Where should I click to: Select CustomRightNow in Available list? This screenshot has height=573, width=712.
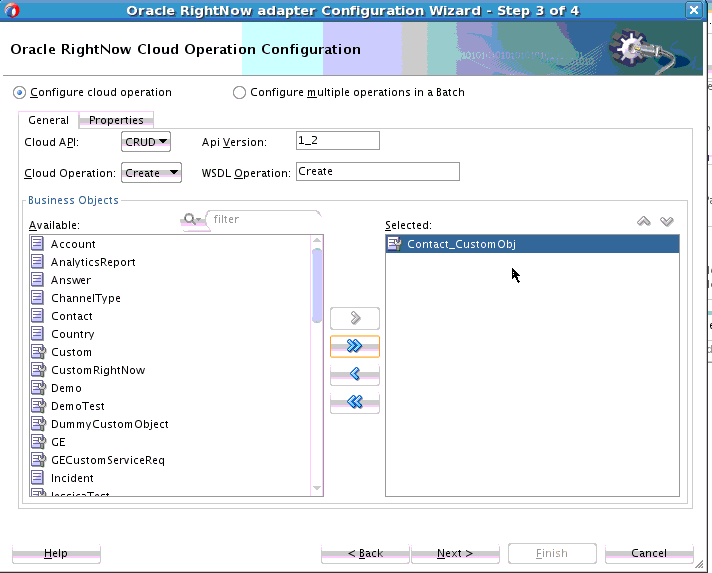(98, 370)
